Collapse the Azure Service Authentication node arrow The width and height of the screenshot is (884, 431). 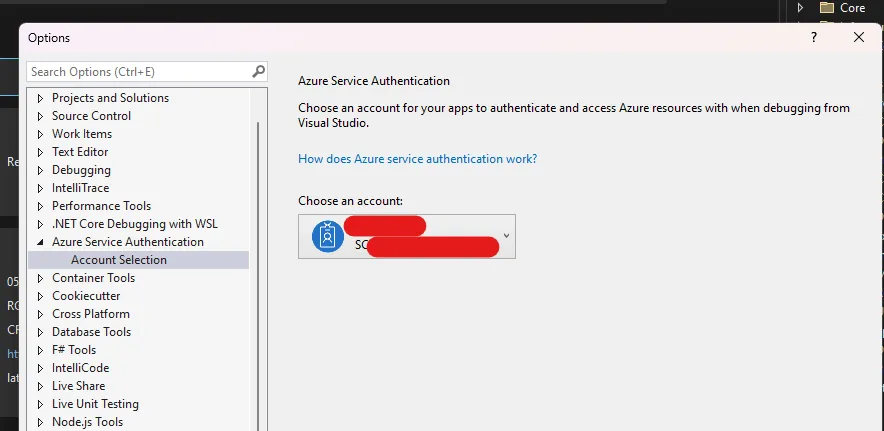40,242
